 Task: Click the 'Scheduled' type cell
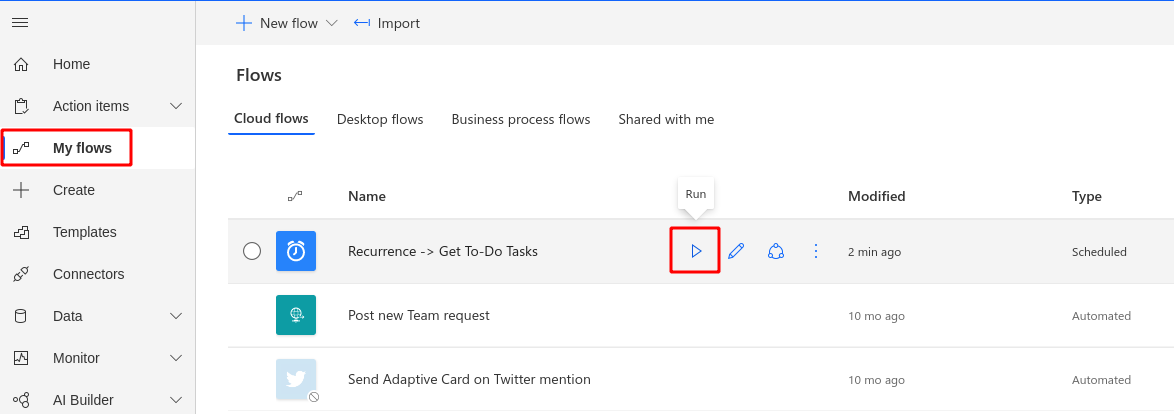click(x=1099, y=252)
